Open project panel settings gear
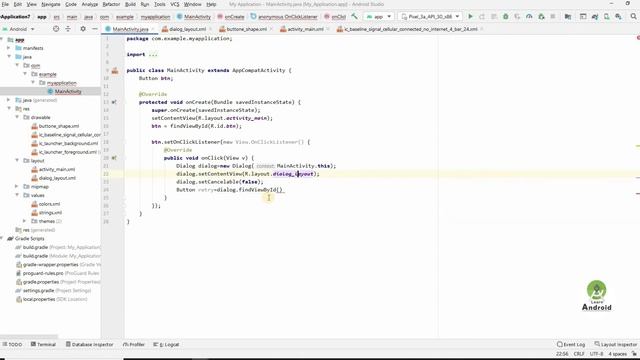This screenshot has width=640, height=360. click(83, 29)
